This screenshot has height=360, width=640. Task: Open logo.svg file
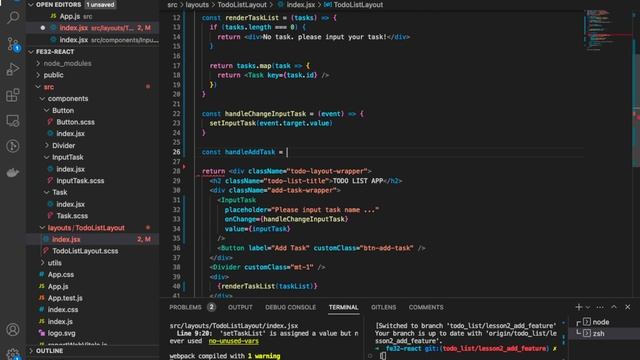[x=93, y=333]
